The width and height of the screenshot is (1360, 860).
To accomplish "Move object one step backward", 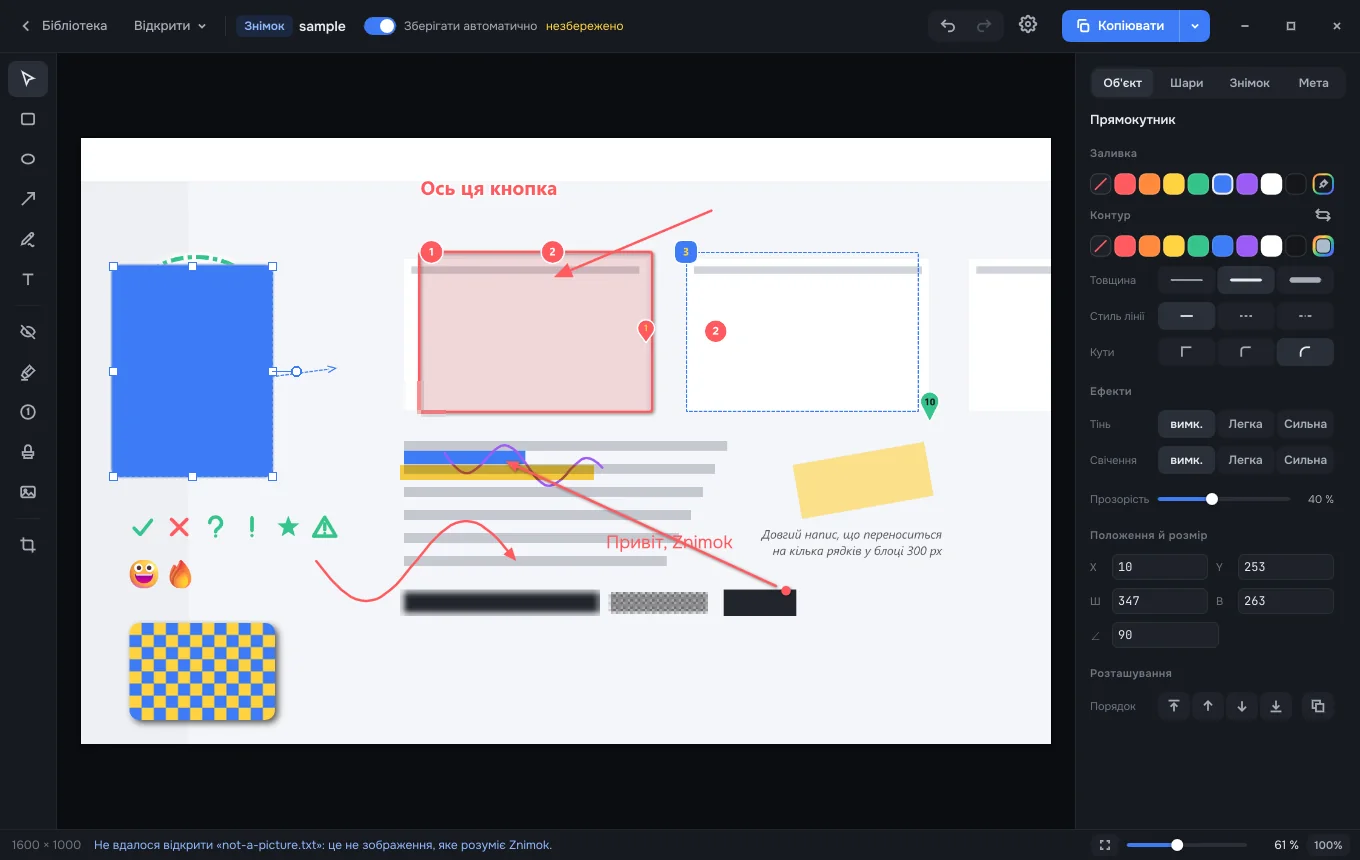I will pyautogui.click(x=1242, y=706).
